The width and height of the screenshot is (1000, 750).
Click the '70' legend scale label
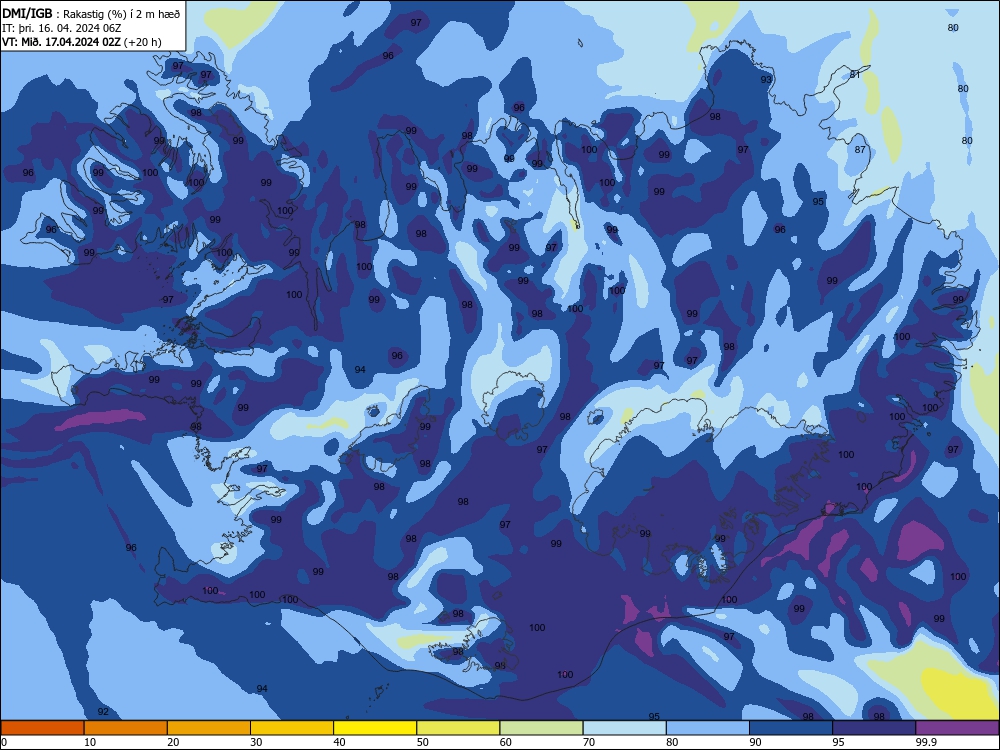(589, 742)
